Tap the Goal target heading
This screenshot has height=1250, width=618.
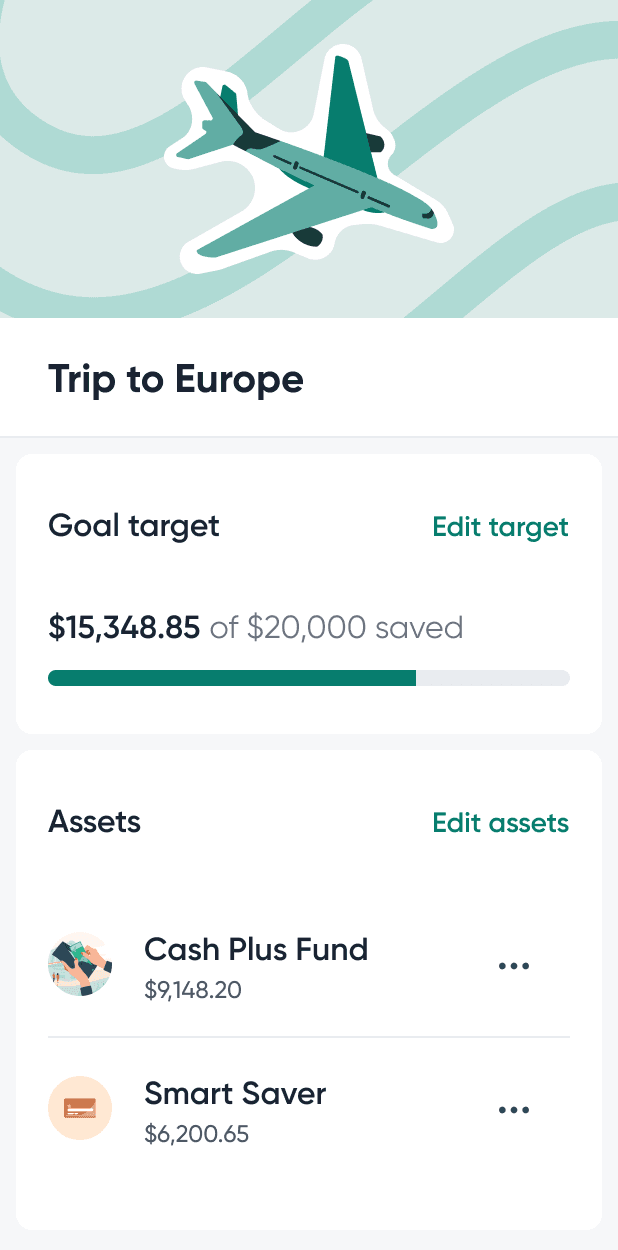click(x=134, y=526)
